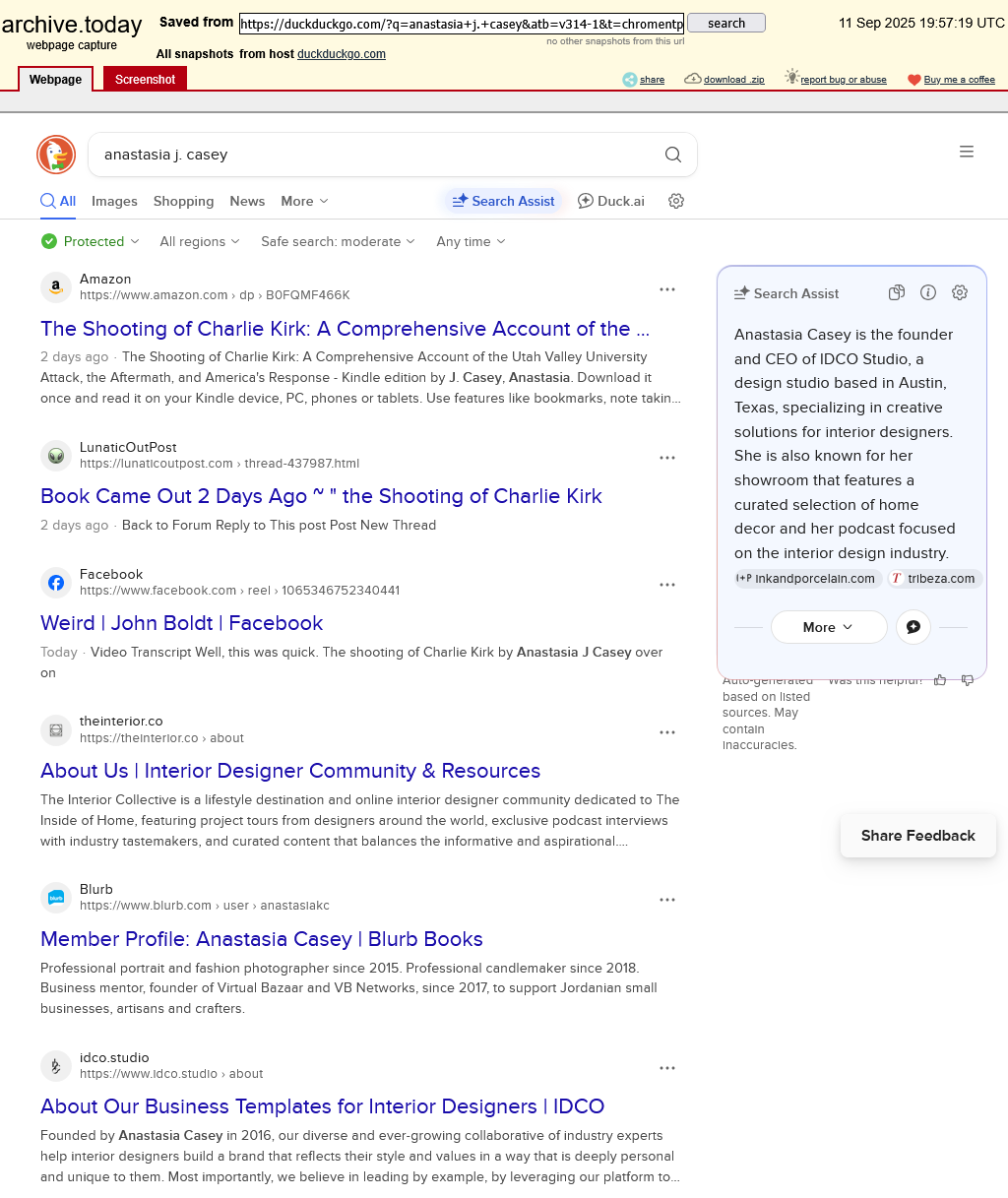Click archive.today site title
Screen dimensions: 1008x1198
pyautogui.click(x=72, y=25)
